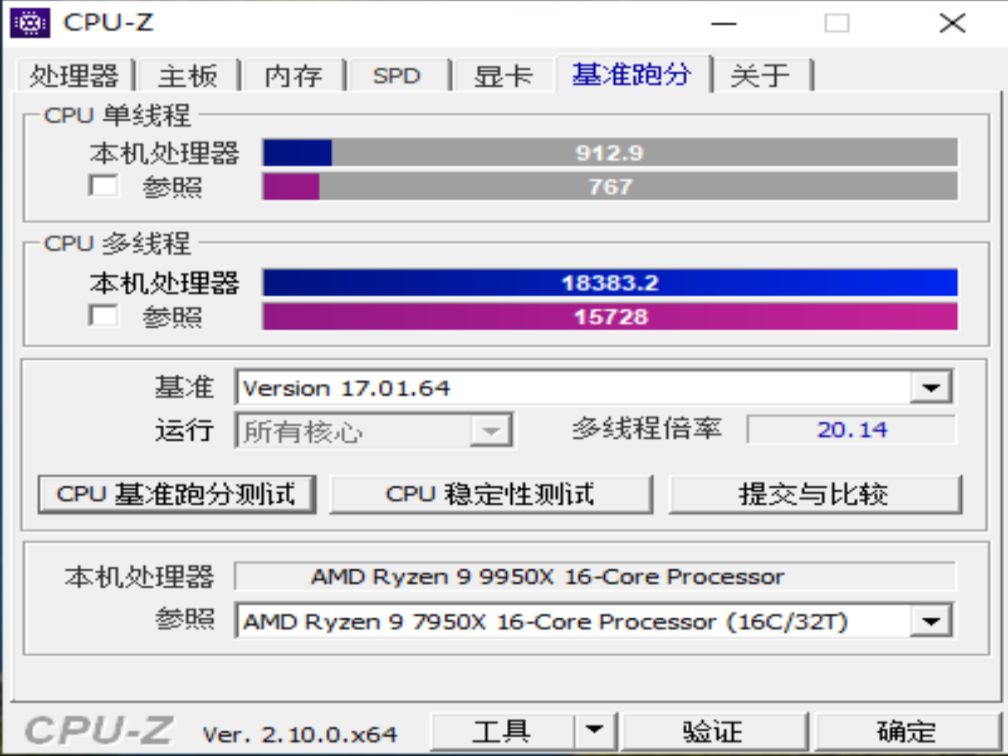Open the reference processor dropdown
Viewport: 1008px width, 756px height.
(933, 620)
